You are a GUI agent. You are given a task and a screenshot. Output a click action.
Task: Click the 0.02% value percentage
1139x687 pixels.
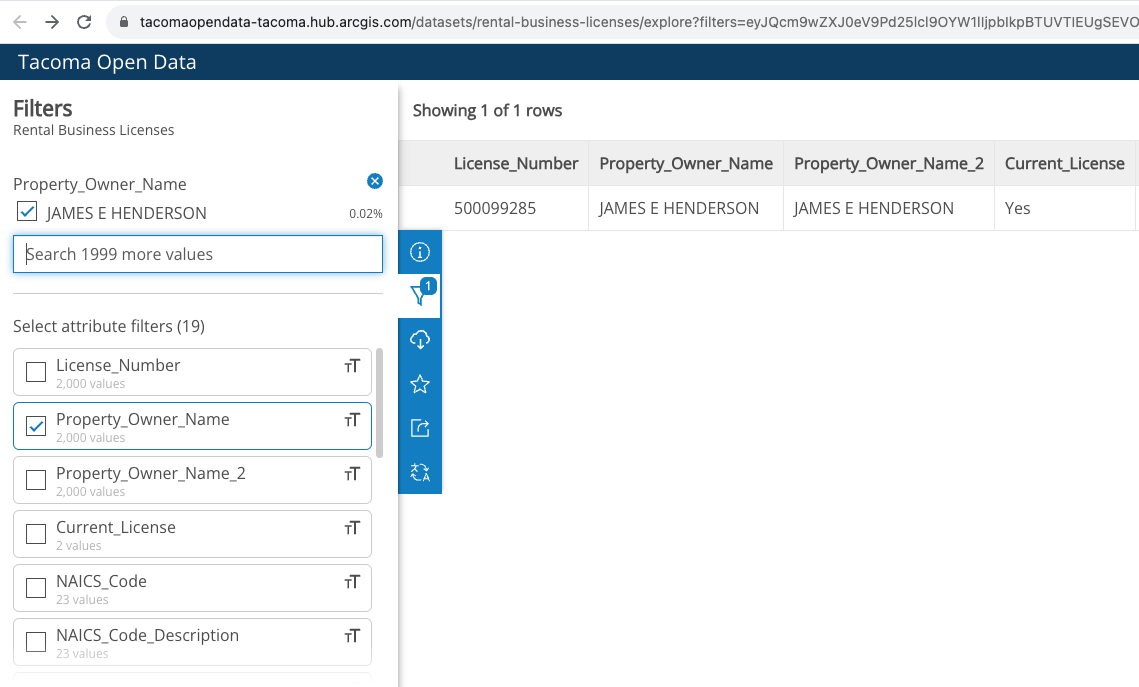click(x=365, y=214)
